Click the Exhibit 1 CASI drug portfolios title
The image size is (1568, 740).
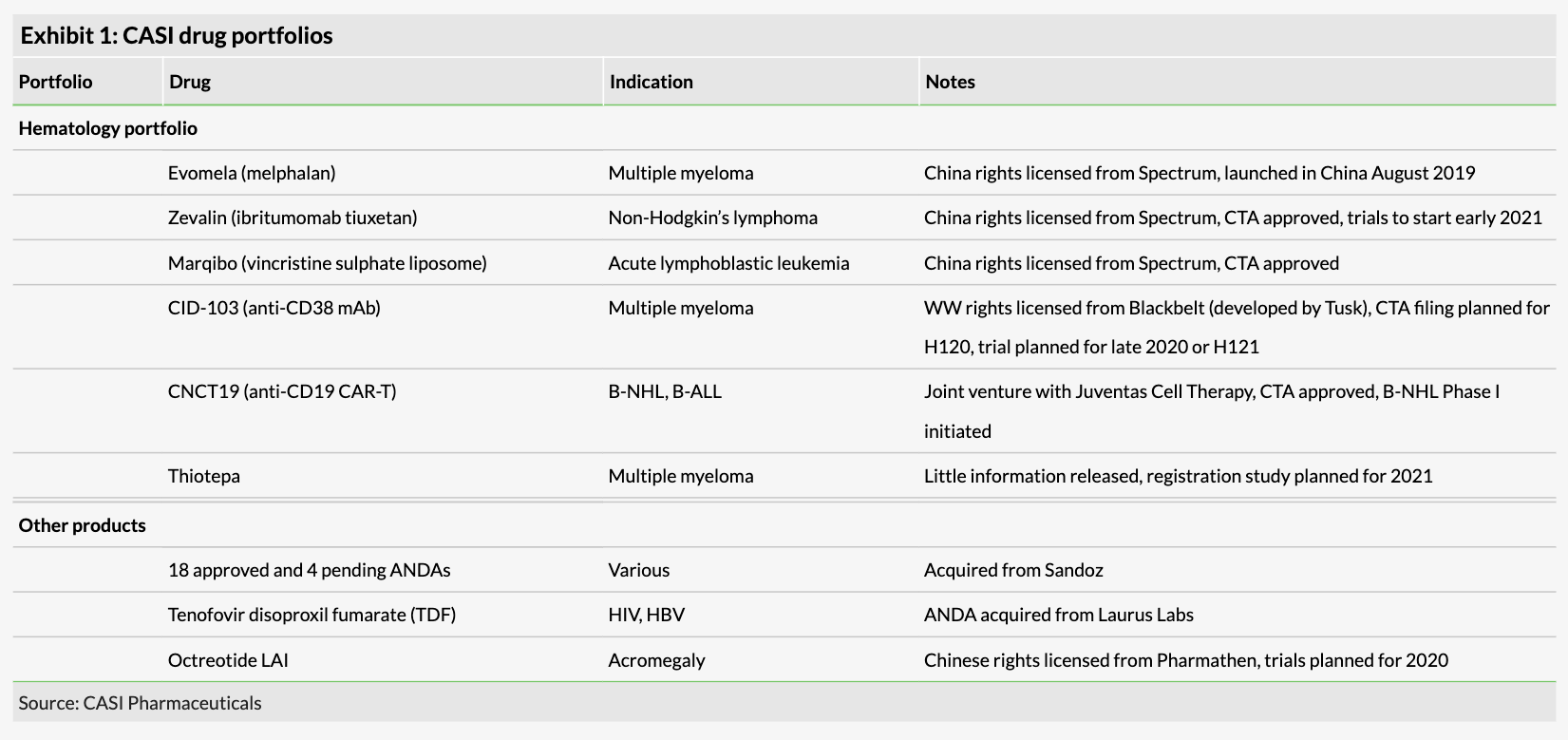point(177,36)
